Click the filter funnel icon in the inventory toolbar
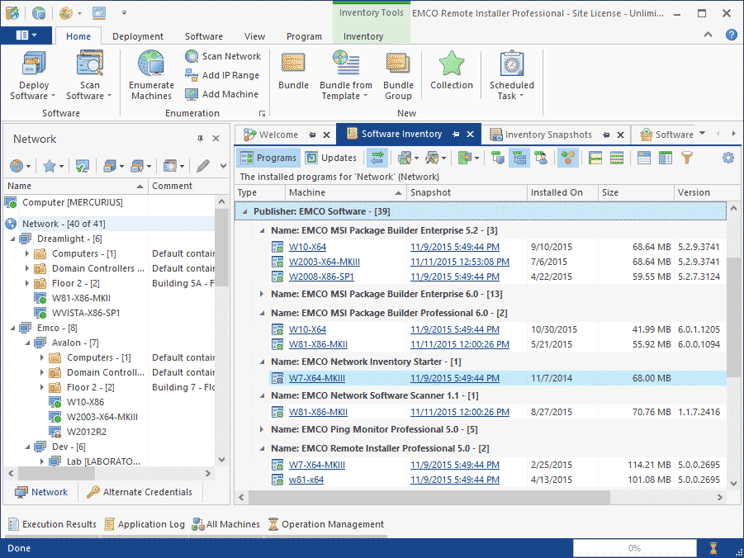This screenshot has height=558, width=744. pos(687,158)
